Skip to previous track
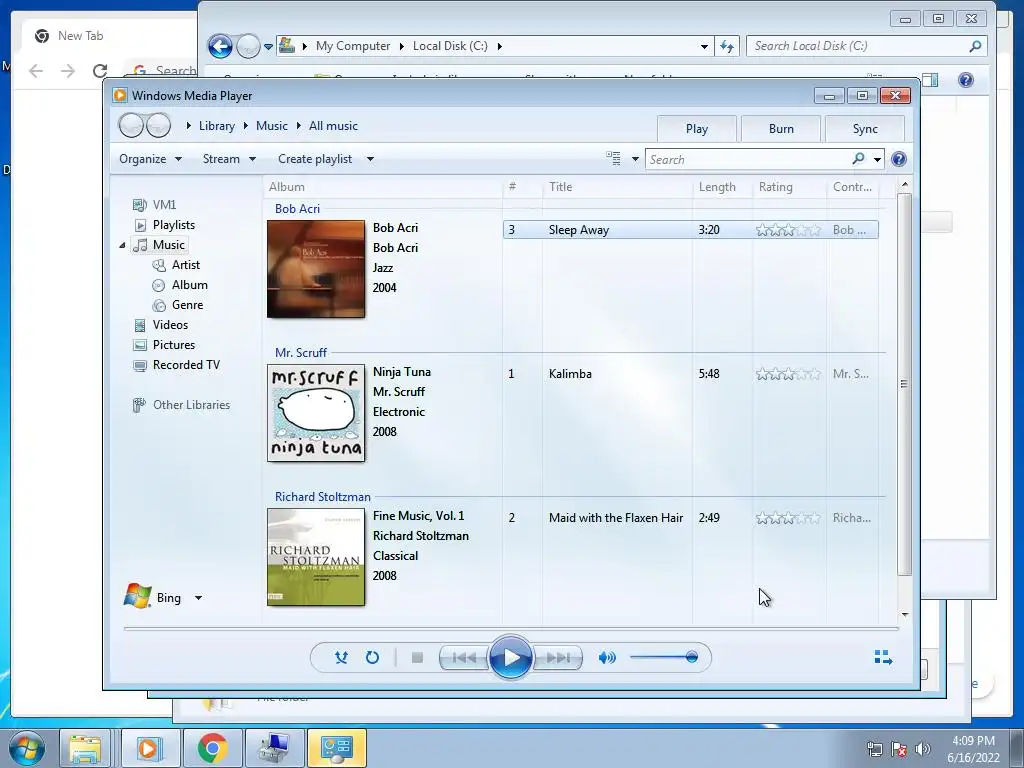 tap(464, 658)
